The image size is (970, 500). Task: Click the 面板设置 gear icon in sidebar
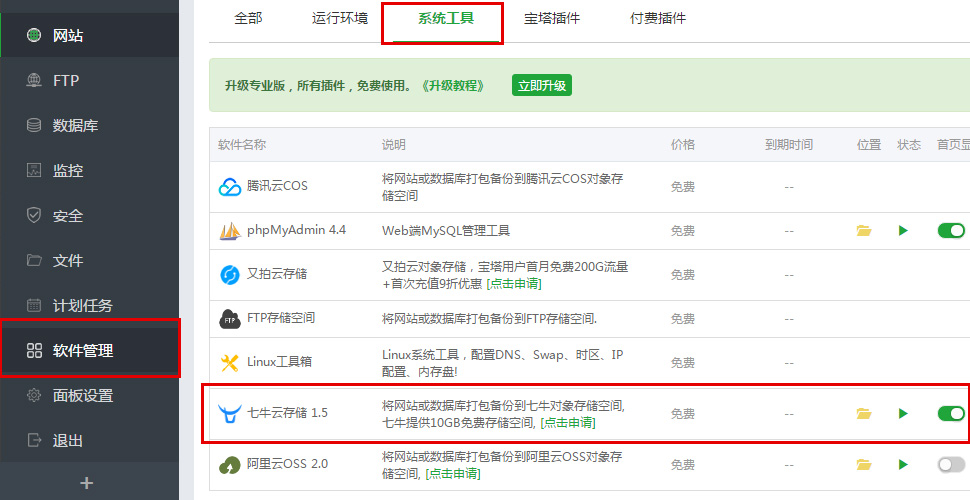point(34,395)
